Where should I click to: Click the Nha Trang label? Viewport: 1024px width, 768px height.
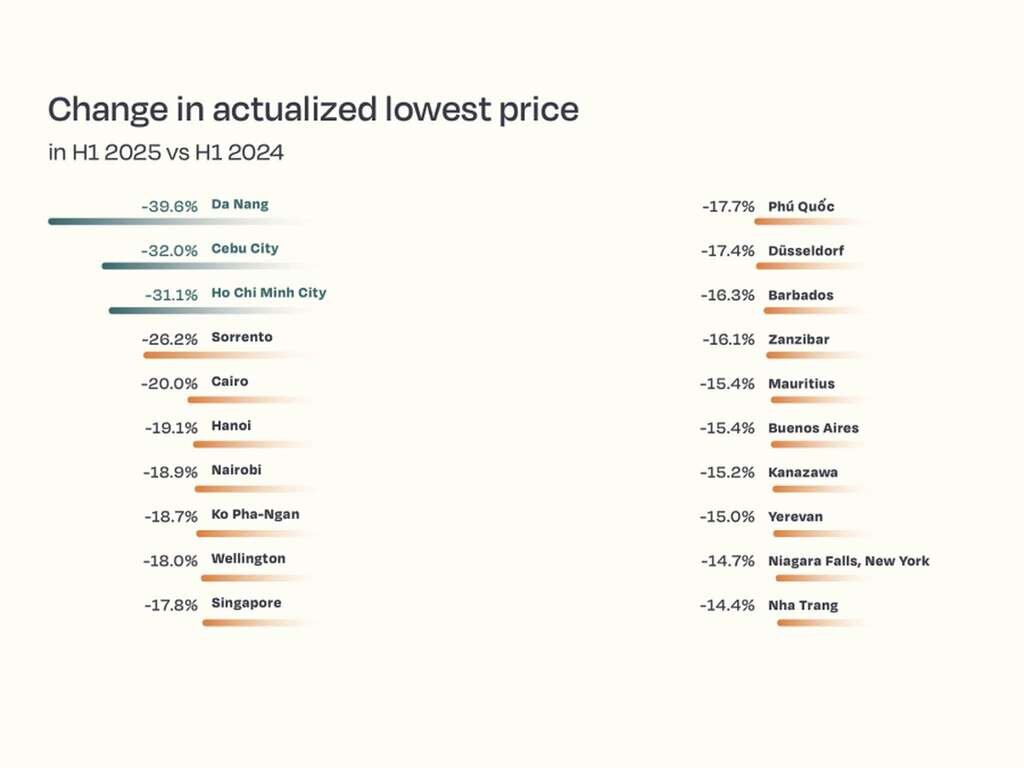pyautogui.click(x=803, y=605)
